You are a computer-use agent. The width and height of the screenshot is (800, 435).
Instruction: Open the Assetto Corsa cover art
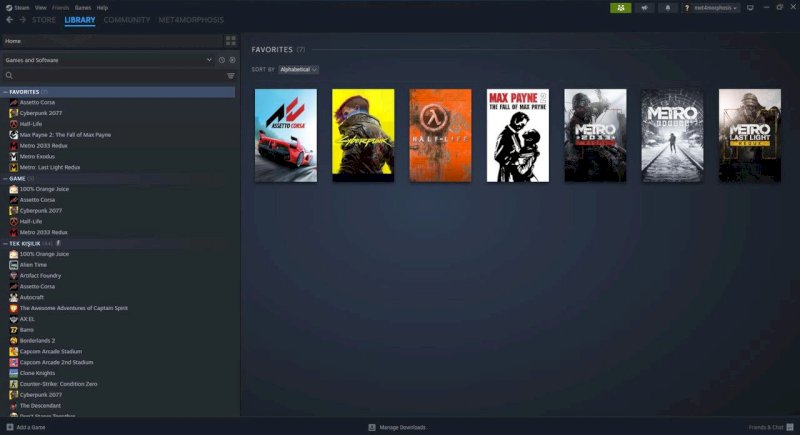point(286,136)
